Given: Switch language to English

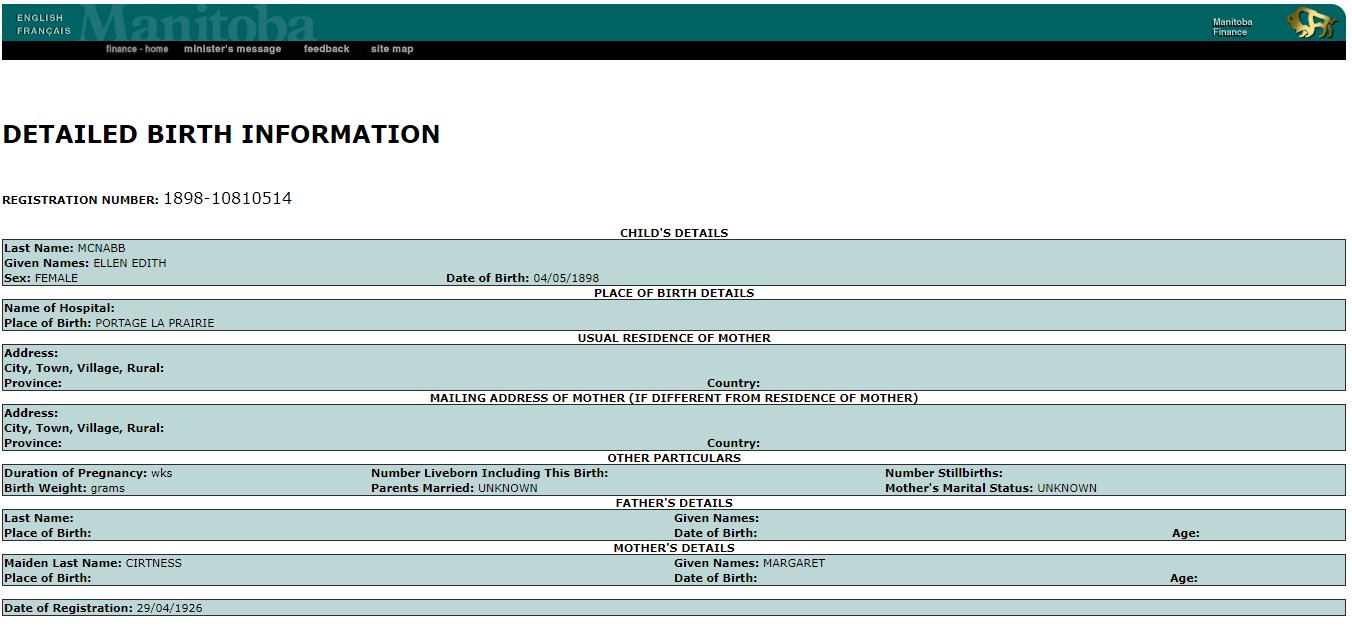Looking at the screenshot, I should 40,18.
